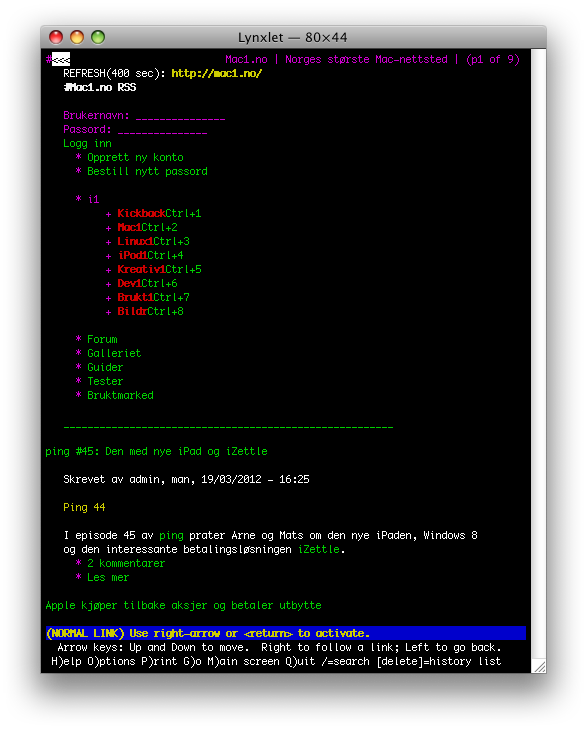Viewport: 587px width, 729px height.
Task: Follow the i1 link
Action: (x=93, y=199)
